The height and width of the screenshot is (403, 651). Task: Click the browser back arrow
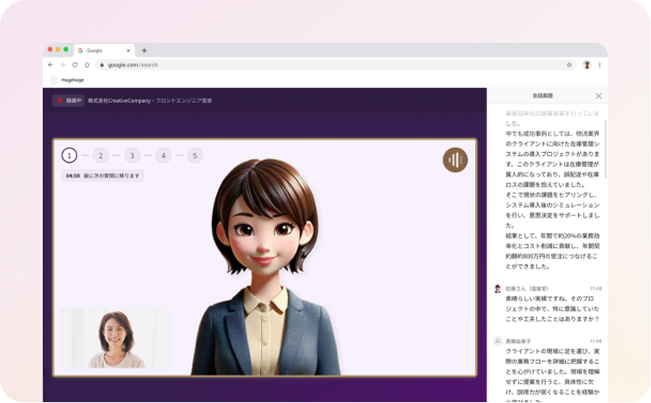pyautogui.click(x=51, y=64)
